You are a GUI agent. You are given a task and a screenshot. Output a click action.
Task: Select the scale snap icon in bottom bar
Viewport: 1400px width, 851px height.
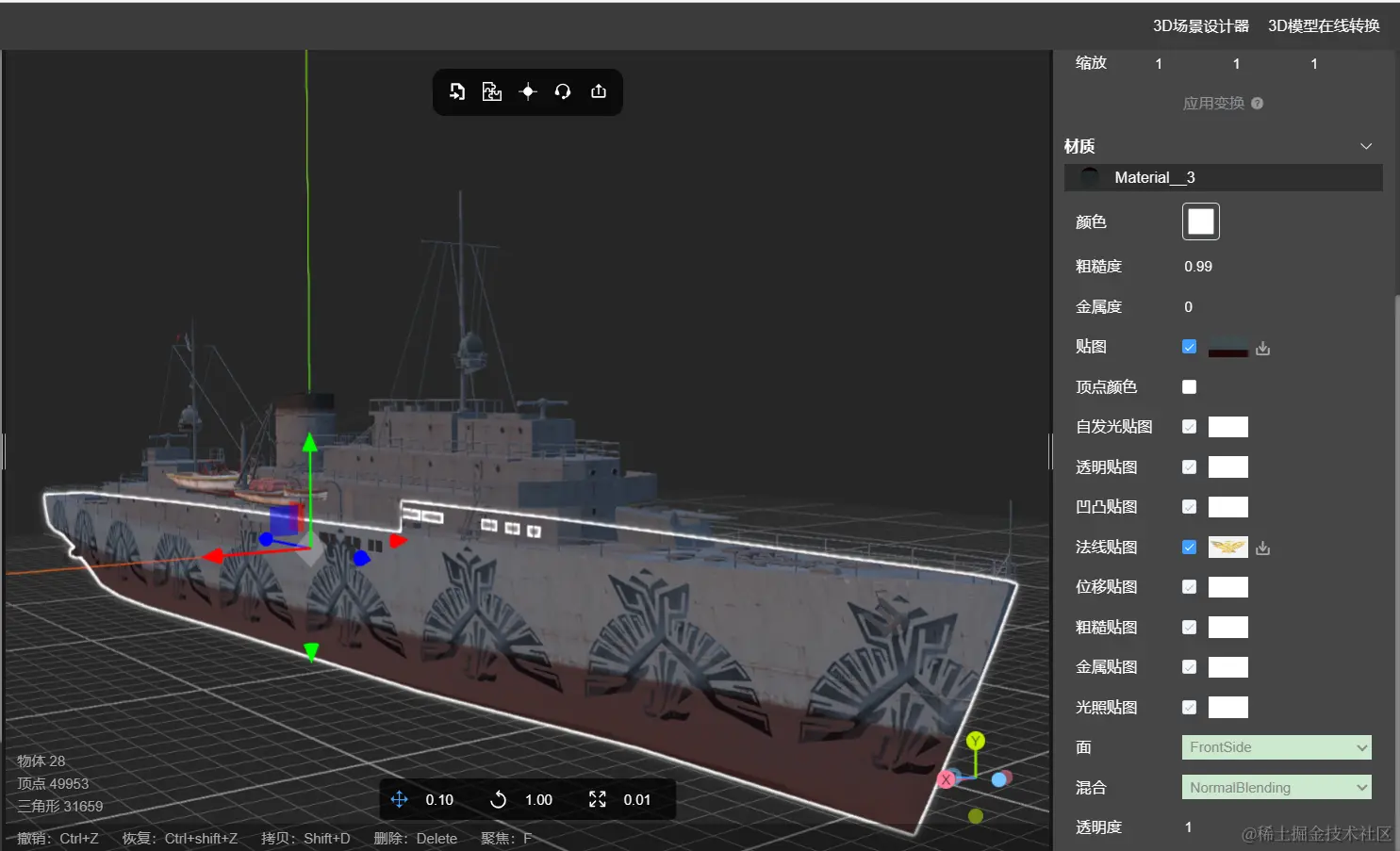[598, 799]
